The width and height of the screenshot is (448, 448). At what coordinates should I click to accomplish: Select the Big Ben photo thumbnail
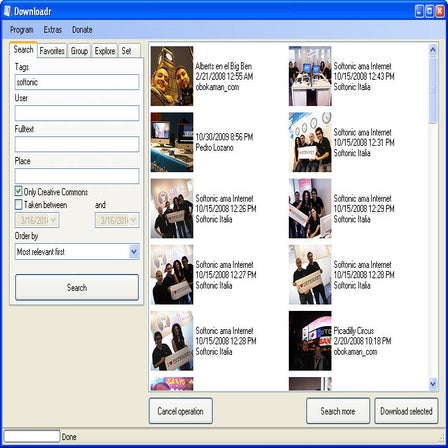point(172,76)
